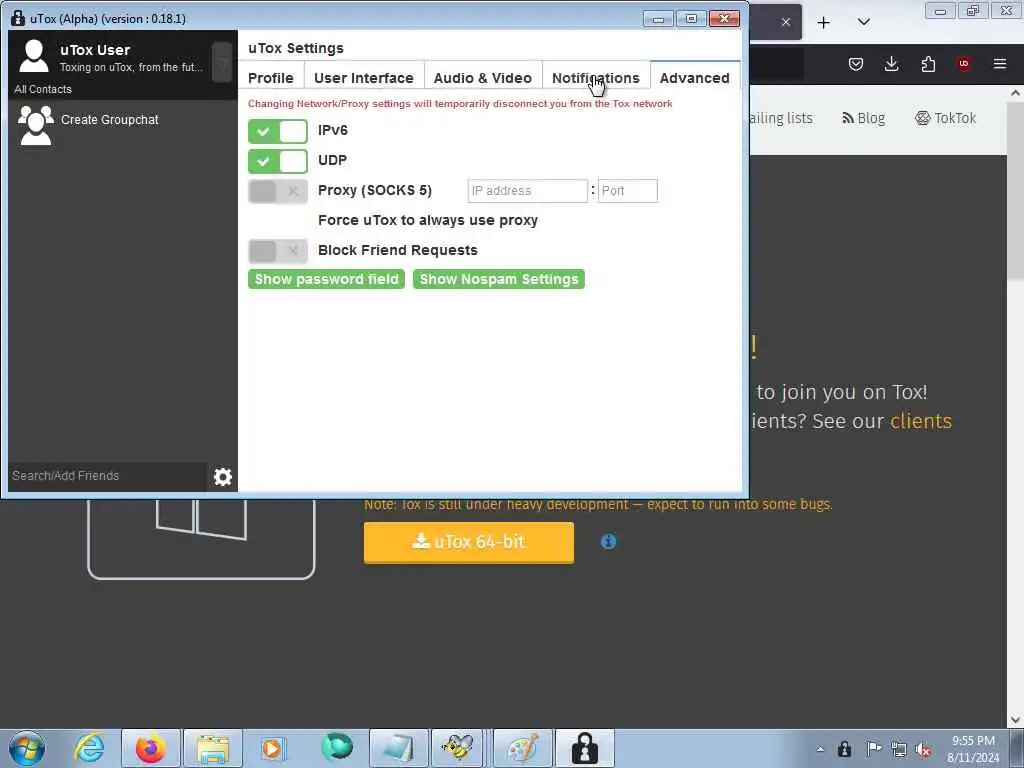Image resolution: width=1024 pixels, height=768 pixels.
Task: Click the Paint palette taskbar icon
Action: tap(522, 748)
